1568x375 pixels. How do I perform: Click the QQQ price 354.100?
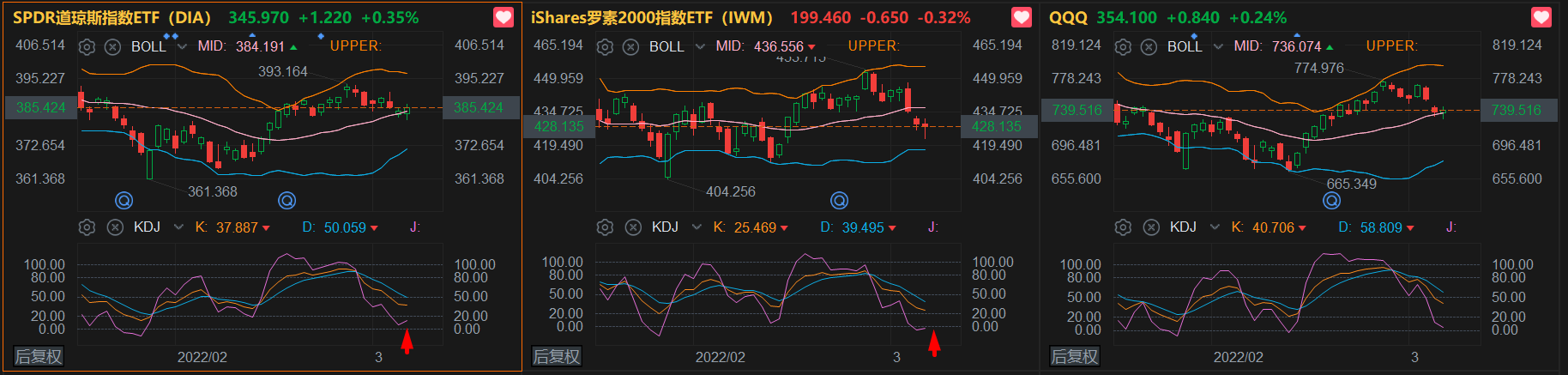(1126, 17)
